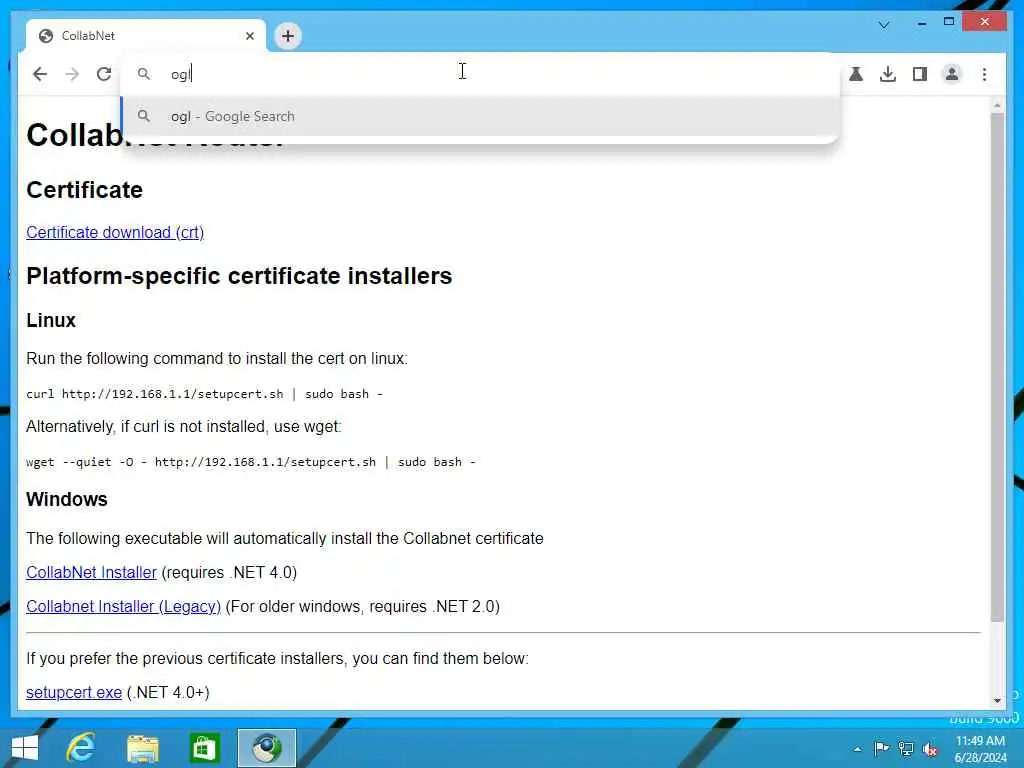Click the wget --quiet command text

(x=251, y=462)
